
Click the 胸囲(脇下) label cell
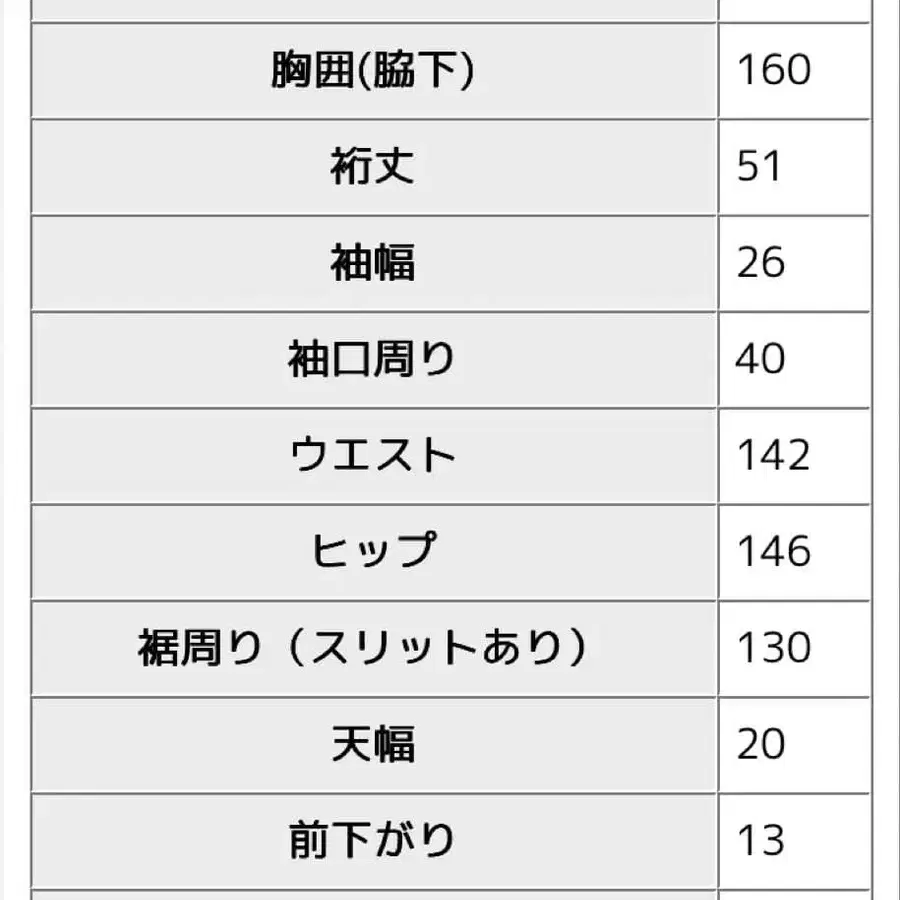pos(372,71)
